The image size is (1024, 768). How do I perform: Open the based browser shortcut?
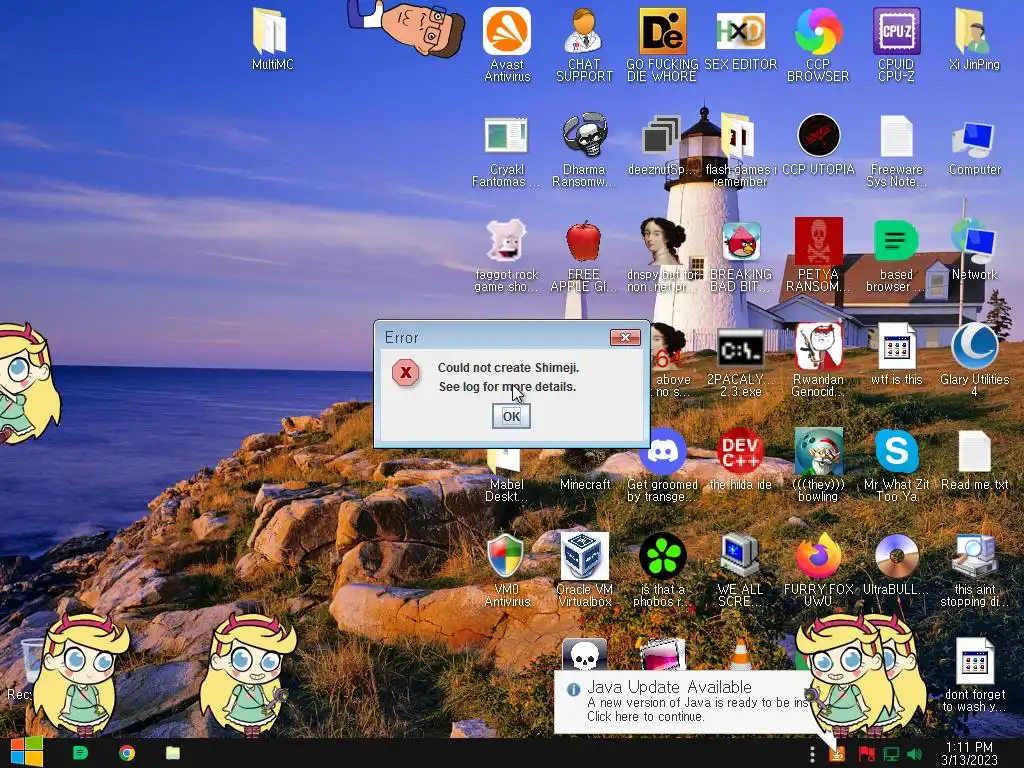[x=896, y=256]
